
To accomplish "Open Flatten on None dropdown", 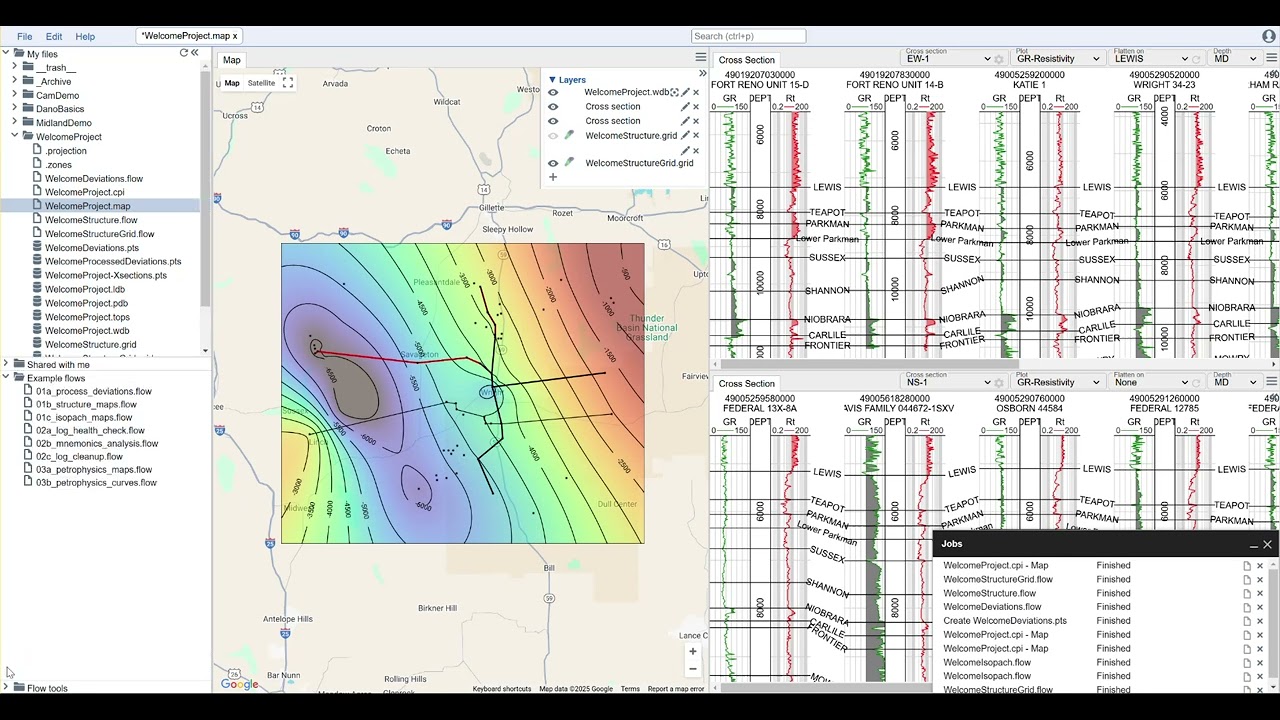I will pyautogui.click(x=1150, y=382).
